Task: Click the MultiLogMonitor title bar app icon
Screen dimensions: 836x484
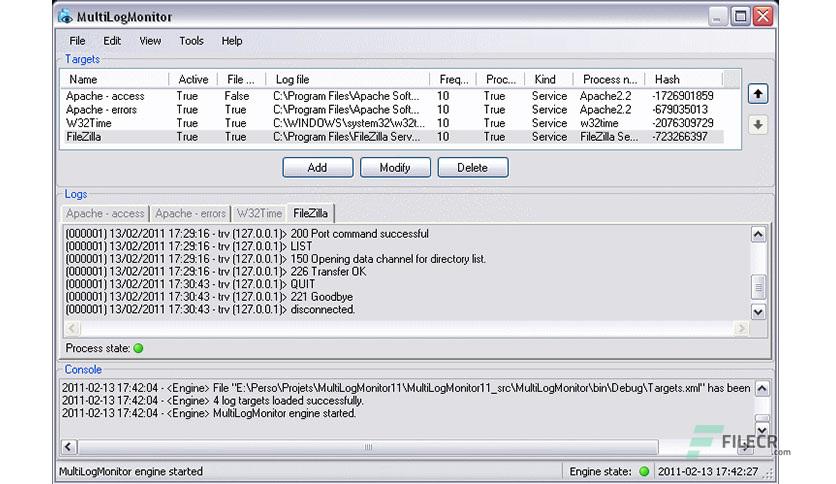Action: [65, 16]
